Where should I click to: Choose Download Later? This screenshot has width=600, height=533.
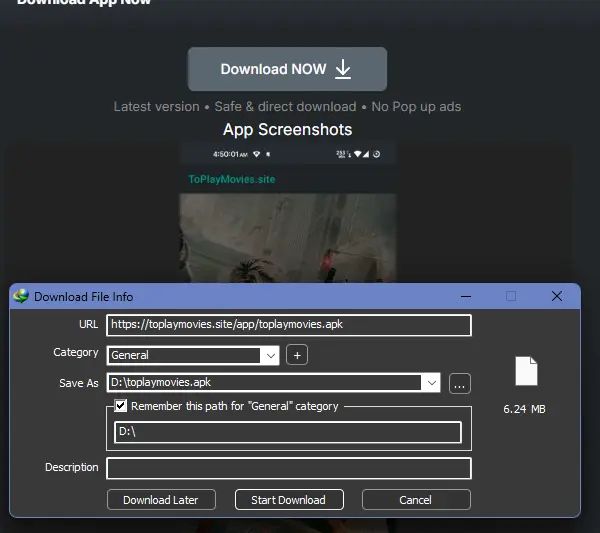pos(161,500)
